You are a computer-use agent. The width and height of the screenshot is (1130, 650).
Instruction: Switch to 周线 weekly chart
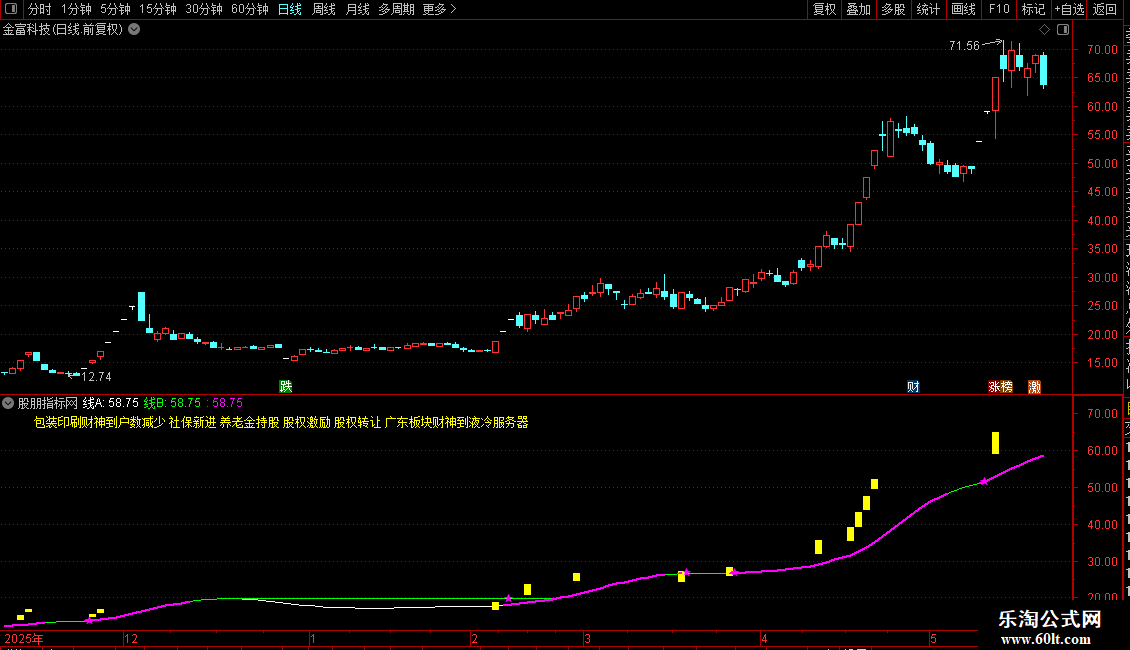coord(324,9)
